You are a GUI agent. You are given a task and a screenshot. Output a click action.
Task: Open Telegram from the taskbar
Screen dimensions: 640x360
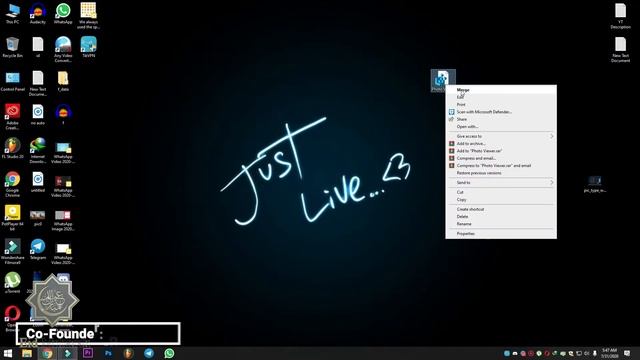point(149,353)
